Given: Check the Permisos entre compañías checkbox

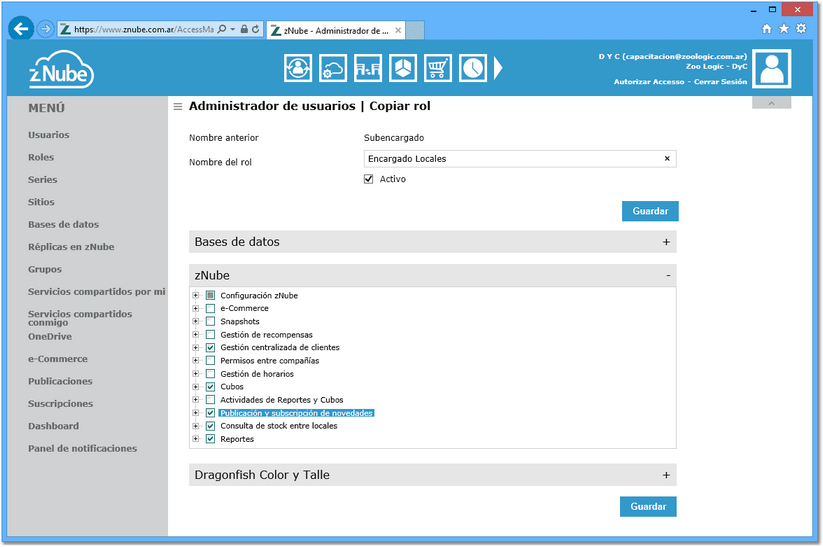Looking at the screenshot, I should (210, 361).
